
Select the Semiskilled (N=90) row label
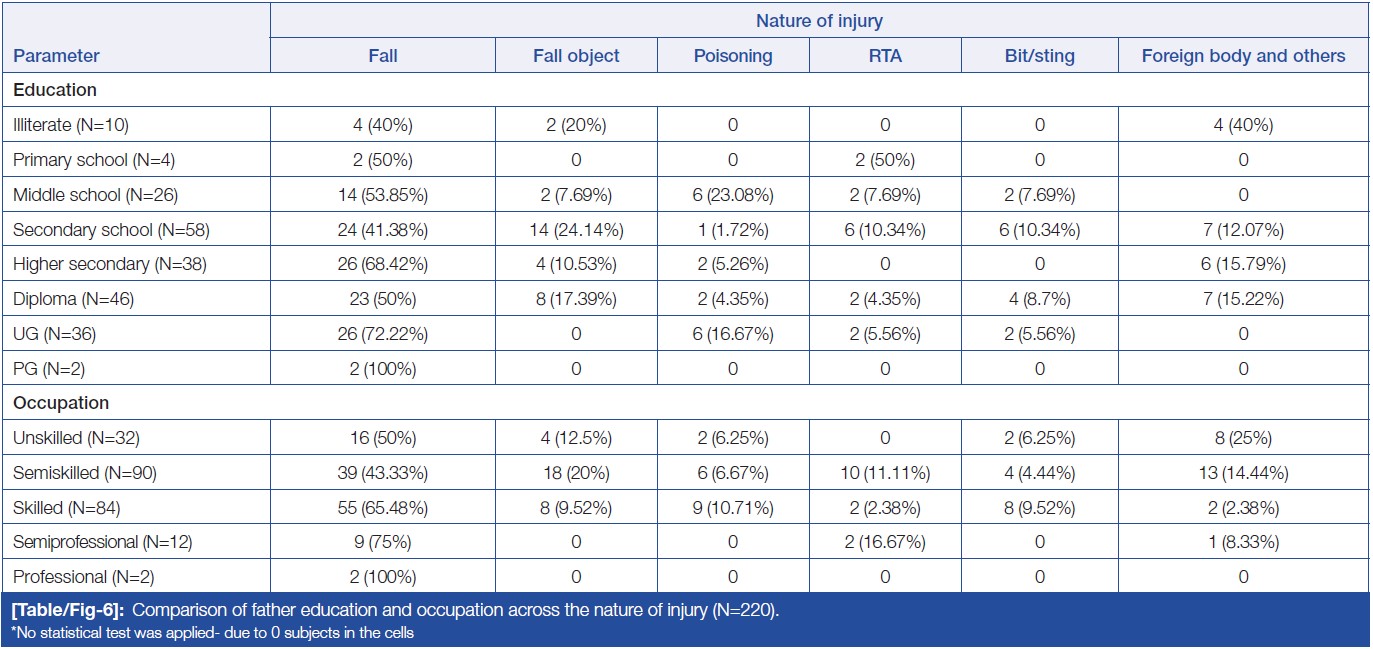85,472
